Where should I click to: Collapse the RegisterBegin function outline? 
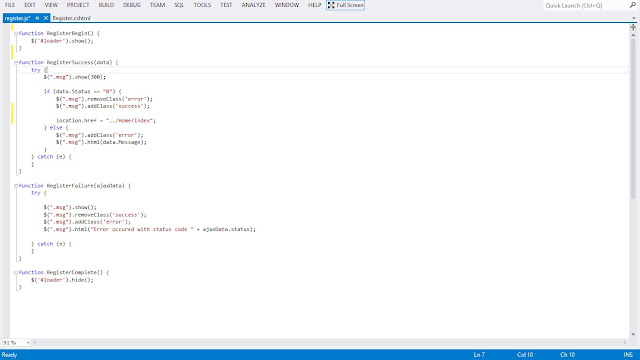click(16, 33)
